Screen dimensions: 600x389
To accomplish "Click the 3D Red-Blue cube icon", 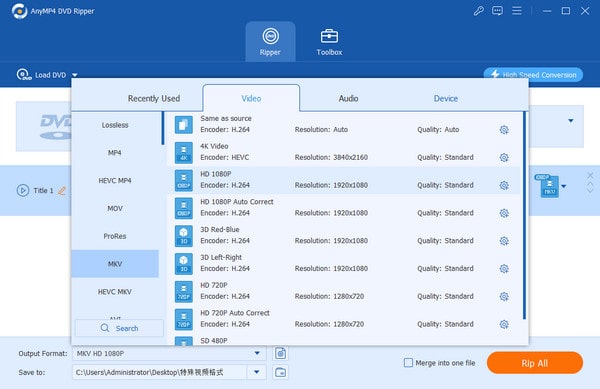I will tap(184, 236).
